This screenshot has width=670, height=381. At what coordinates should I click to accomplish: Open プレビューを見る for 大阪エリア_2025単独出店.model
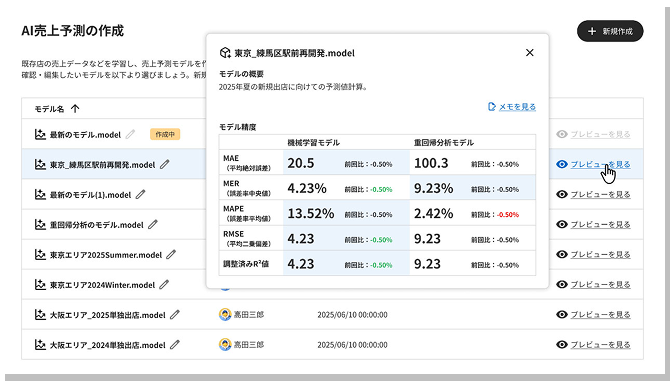(600, 314)
